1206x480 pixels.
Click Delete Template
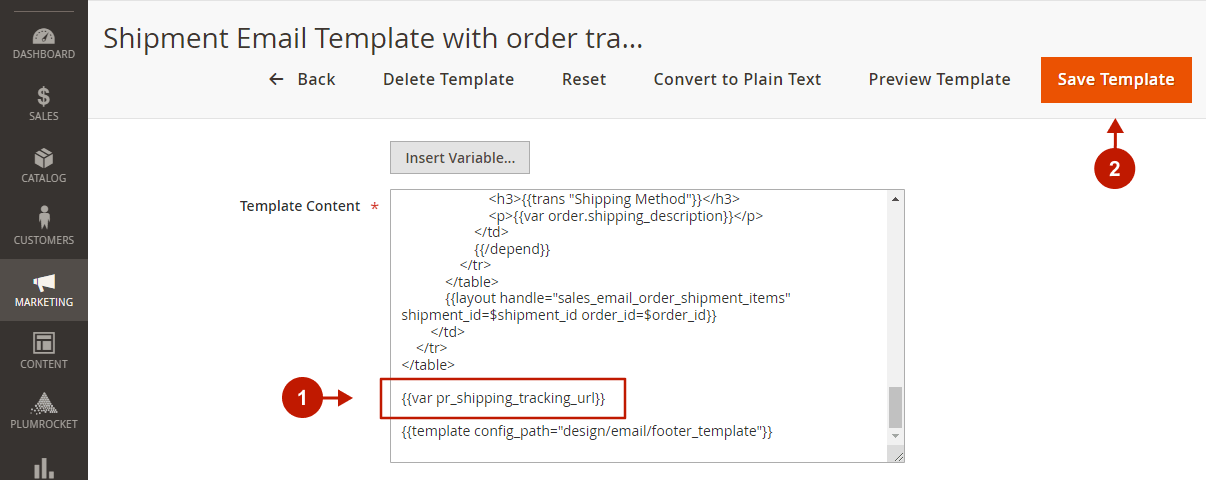click(448, 79)
